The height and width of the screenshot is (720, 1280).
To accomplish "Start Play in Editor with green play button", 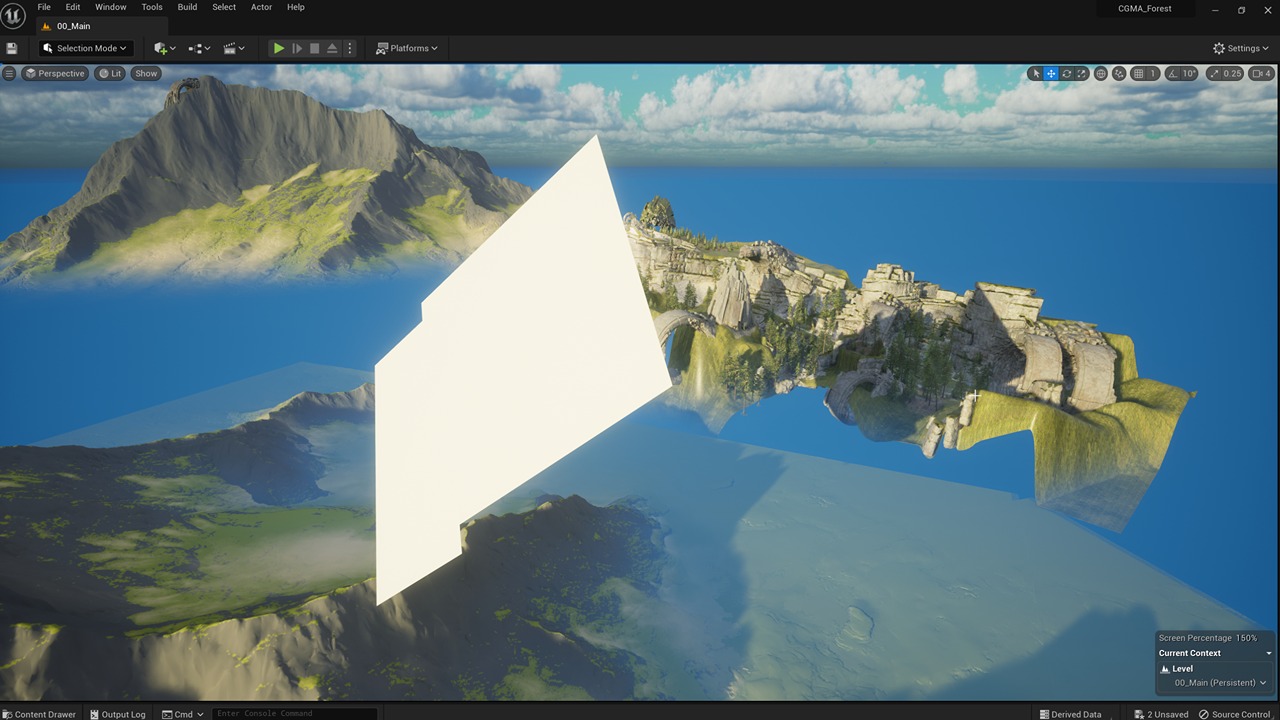I will 279,48.
